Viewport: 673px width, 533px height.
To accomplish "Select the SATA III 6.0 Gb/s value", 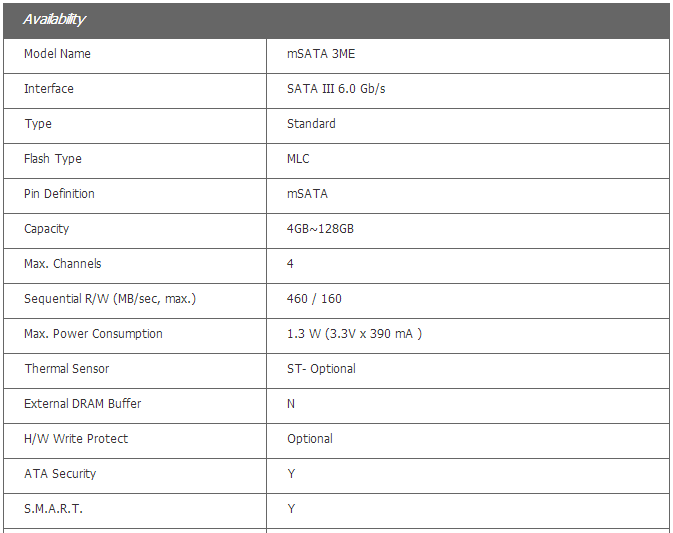I will [336, 89].
